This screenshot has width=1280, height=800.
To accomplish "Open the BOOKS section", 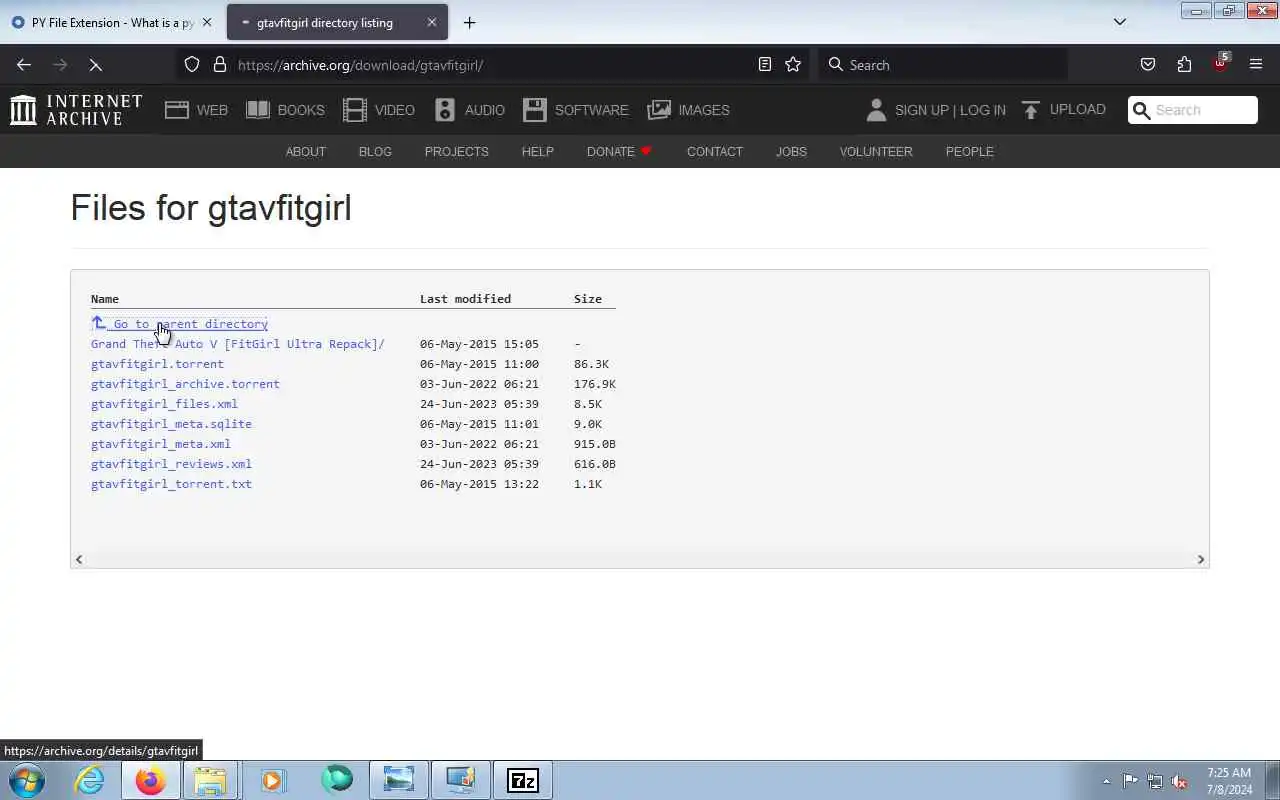I will pos(286,110).
